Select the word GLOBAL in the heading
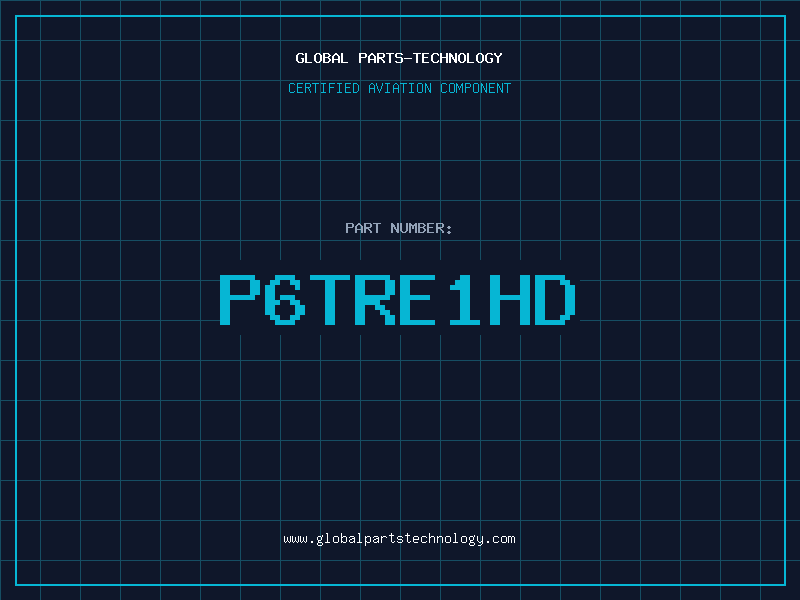The height and width of the screenshot is (600, 800). coord(322,58)
